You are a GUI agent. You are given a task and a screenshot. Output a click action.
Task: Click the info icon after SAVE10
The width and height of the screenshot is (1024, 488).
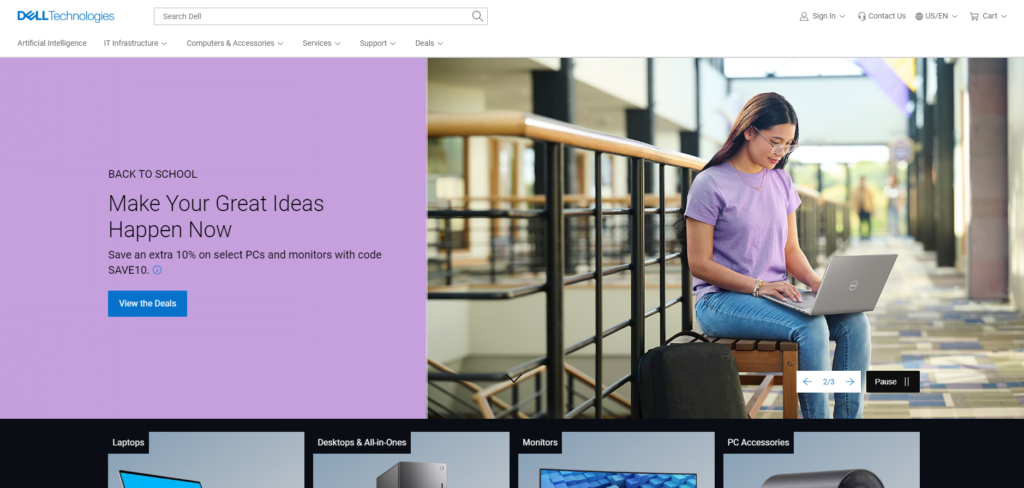(x=157, y=270)
